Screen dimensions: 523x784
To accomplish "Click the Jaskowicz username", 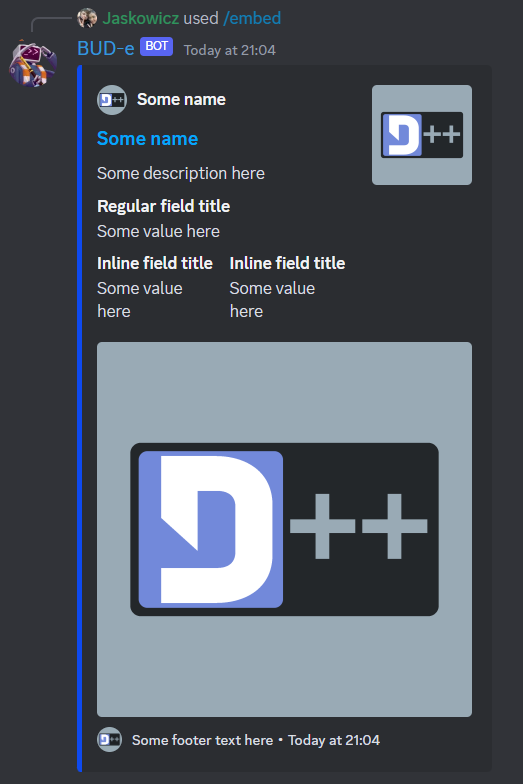I will (140, 18).
